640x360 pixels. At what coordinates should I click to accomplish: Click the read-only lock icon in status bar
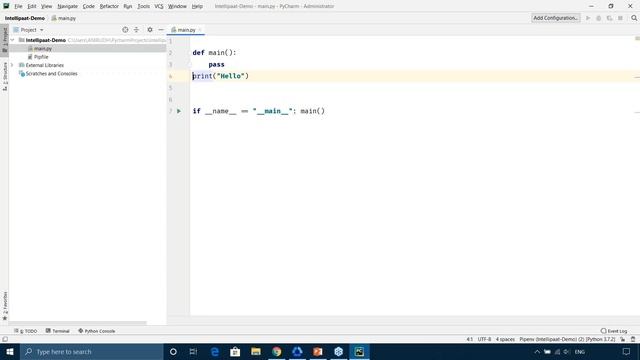click(622, 339)
